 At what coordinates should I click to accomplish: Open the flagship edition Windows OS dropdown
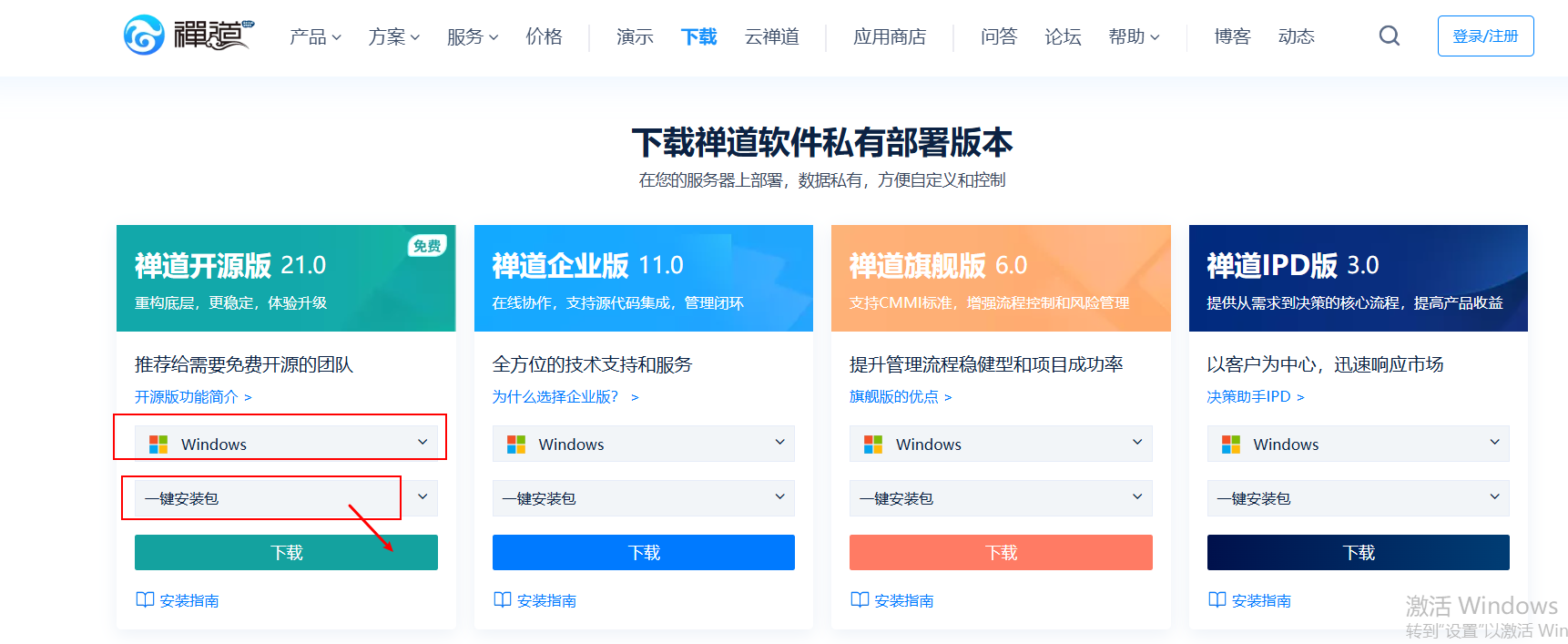[x=1001, y=444]
